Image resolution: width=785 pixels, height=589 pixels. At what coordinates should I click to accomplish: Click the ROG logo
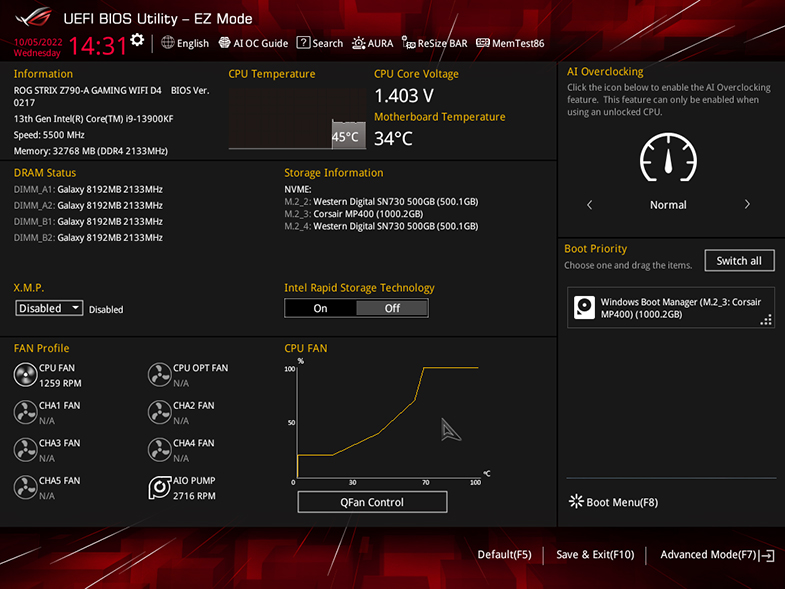pyautogui.click(x=33, y=18)
